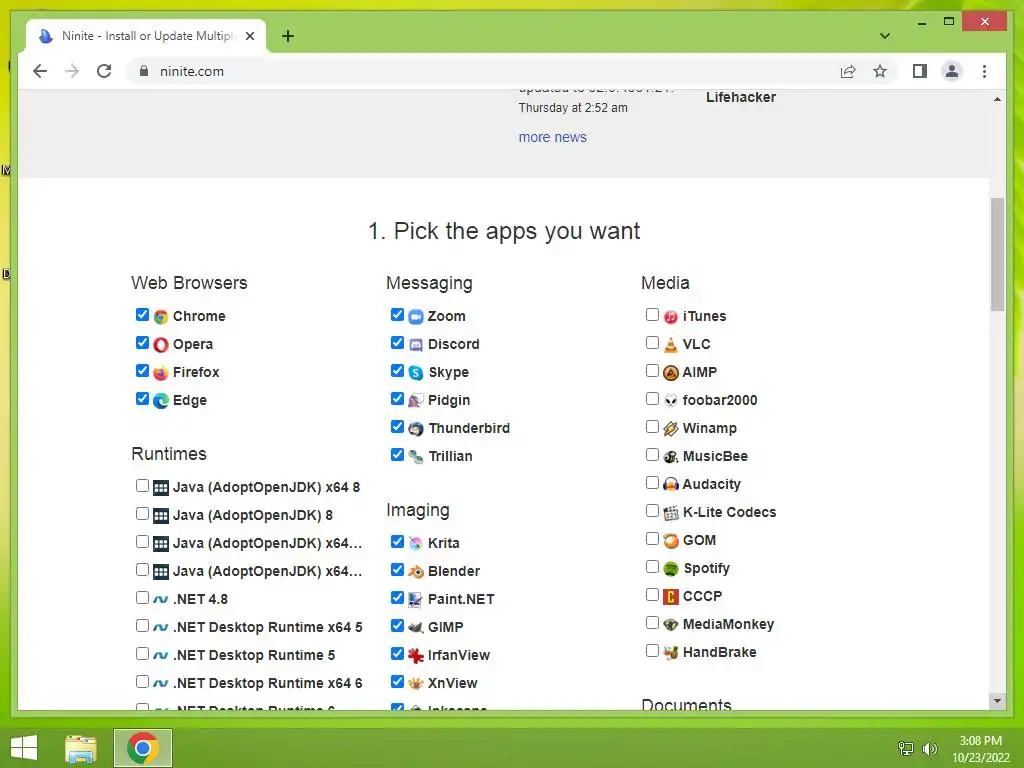Click the Chrome app icon in Web Browsers
This screenshot has width=1024, height=768.
(161, 317)
